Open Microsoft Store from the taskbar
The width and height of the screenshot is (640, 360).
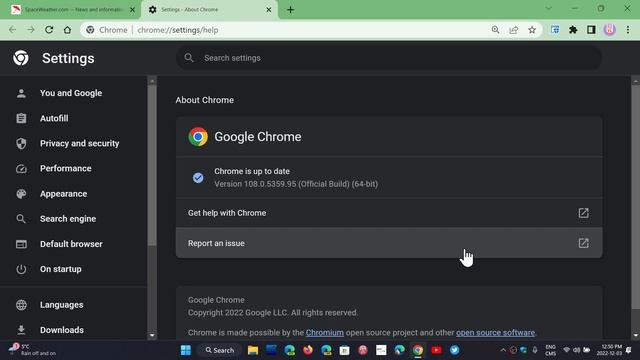tap(344, 350)
